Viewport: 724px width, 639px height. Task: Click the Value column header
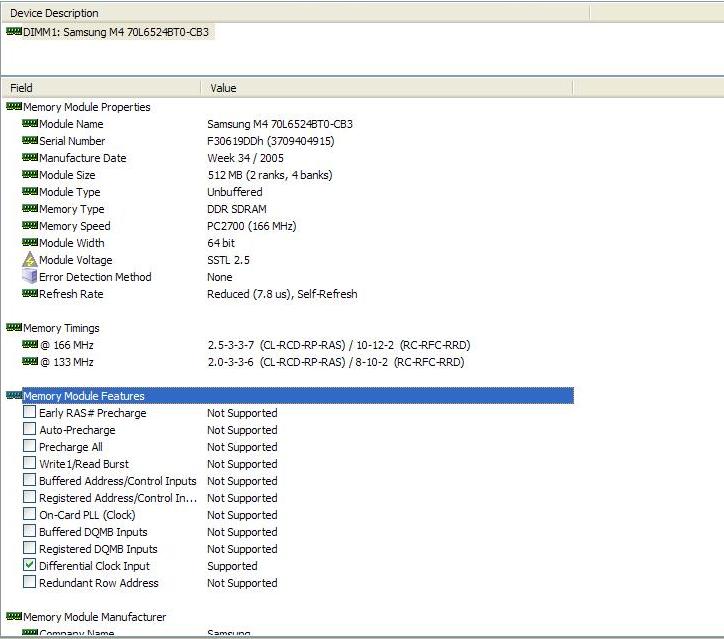[385, 88]
